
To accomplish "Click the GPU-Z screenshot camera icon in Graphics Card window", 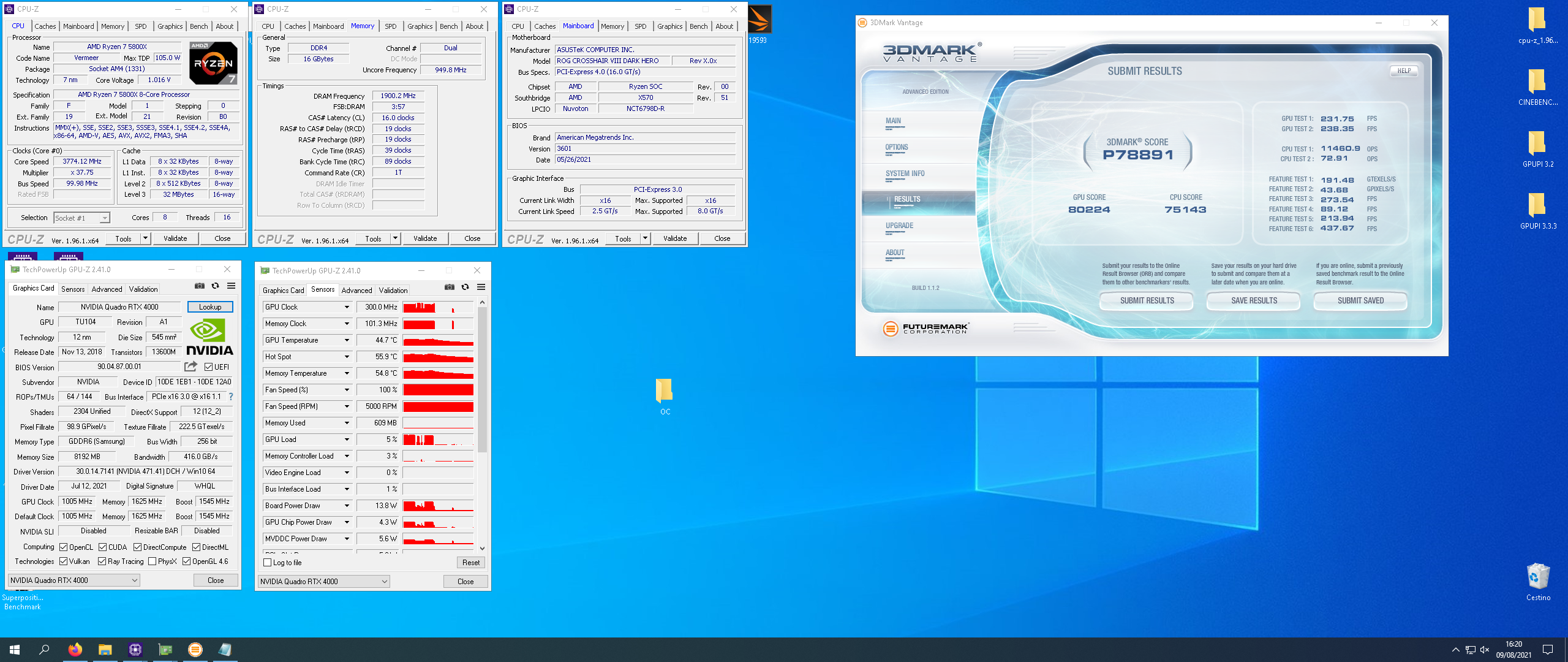I will tap(200, 286).
